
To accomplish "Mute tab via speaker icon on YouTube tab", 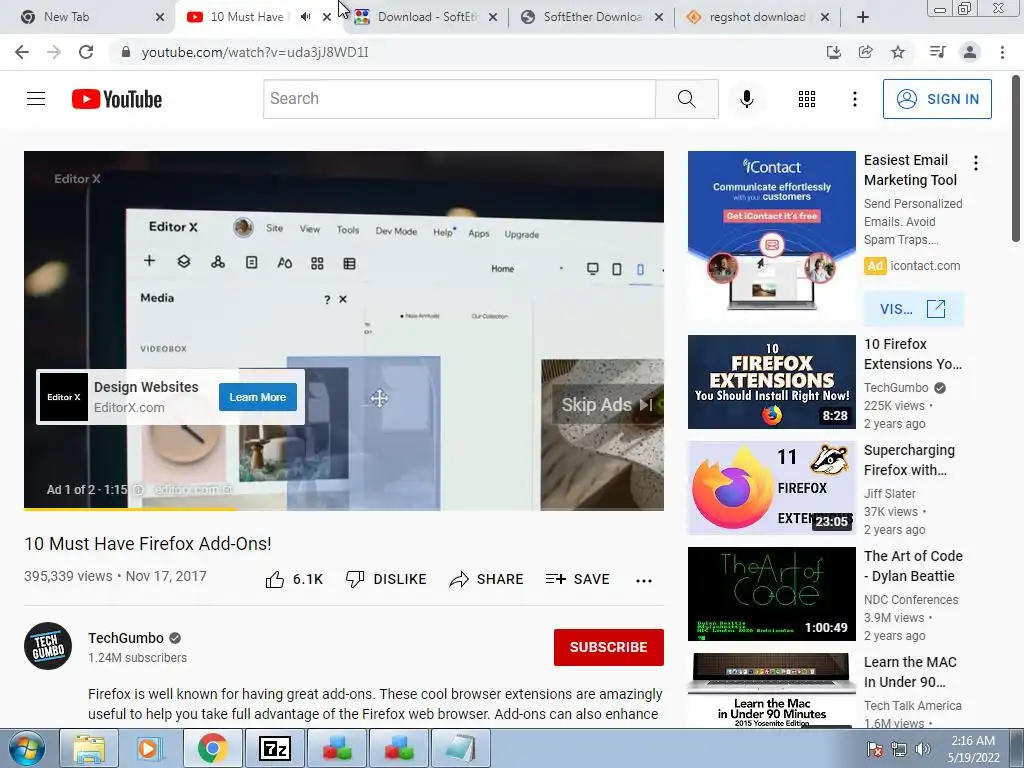I will pos(305,17).
